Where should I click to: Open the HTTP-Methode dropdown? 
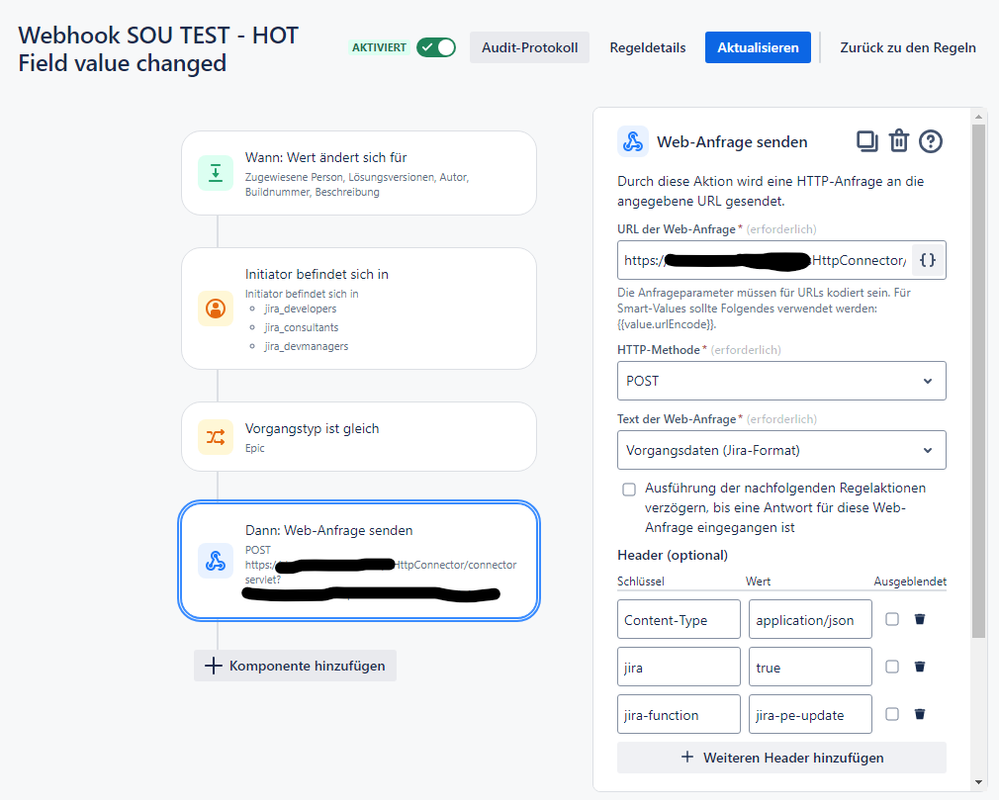click(x=781, y=381)
